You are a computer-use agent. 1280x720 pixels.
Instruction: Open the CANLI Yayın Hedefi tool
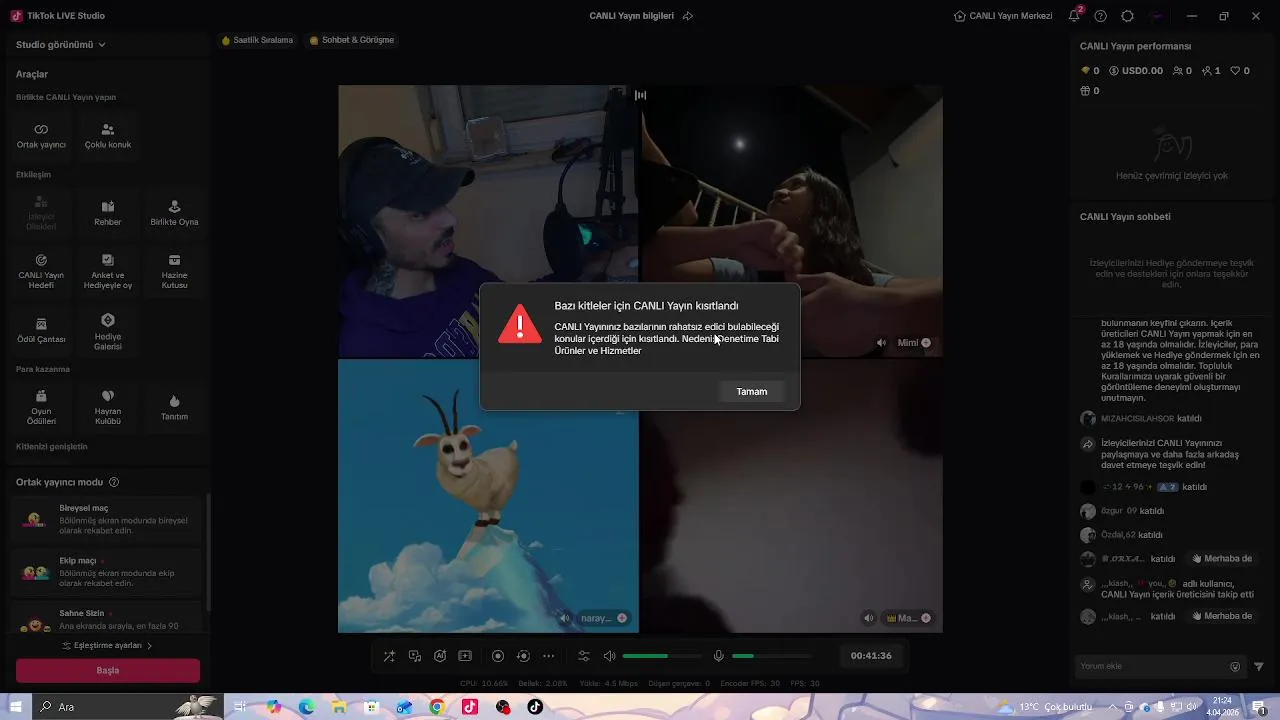41,272
